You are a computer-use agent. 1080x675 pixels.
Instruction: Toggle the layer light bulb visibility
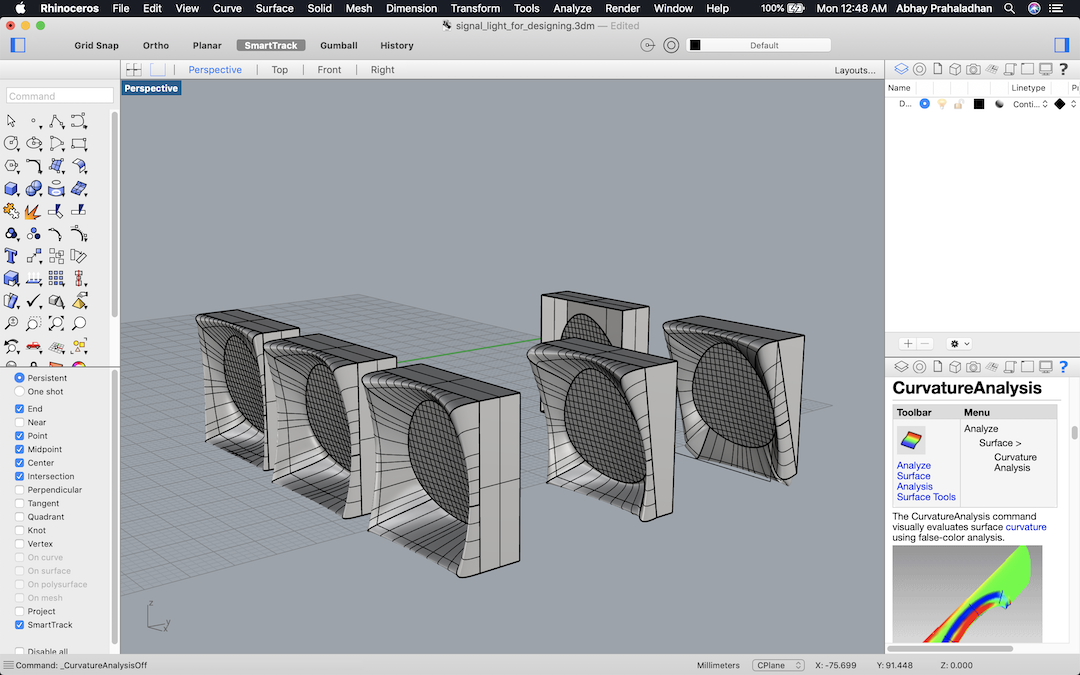[x=941, y=104]
